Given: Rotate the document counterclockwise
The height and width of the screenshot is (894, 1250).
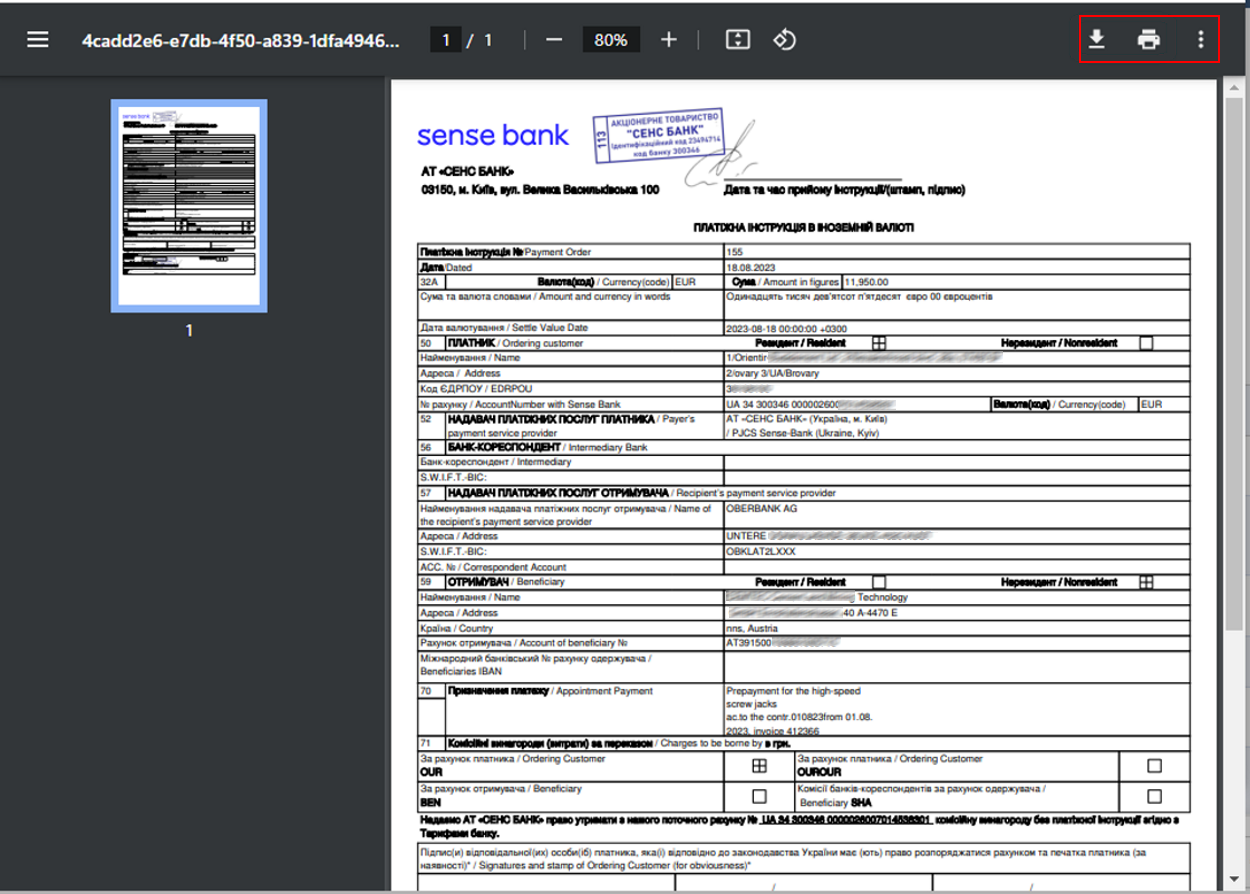Looking at the screenshot, I should pos(785,40).
